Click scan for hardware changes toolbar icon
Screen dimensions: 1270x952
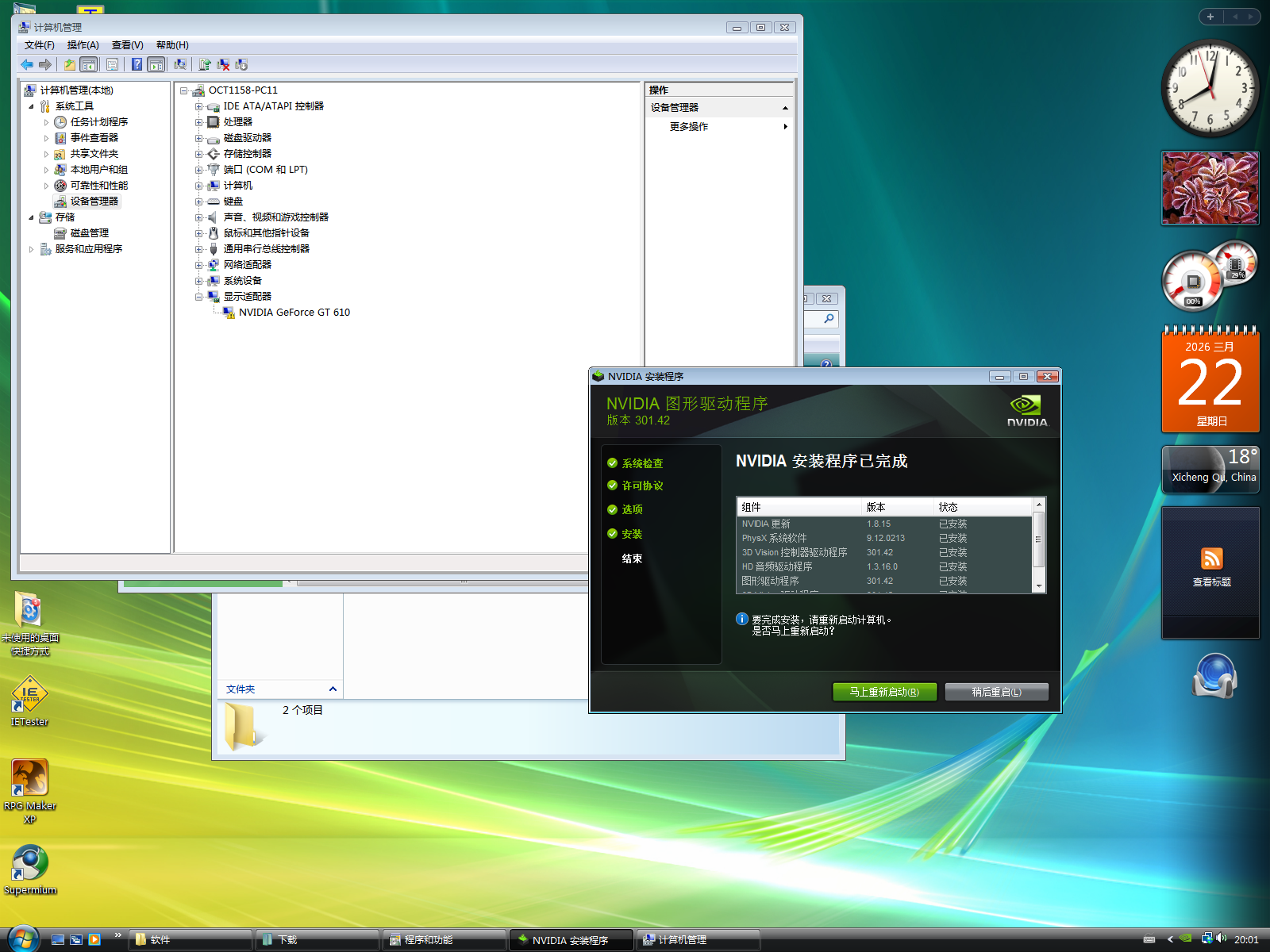tap(180, 64)
